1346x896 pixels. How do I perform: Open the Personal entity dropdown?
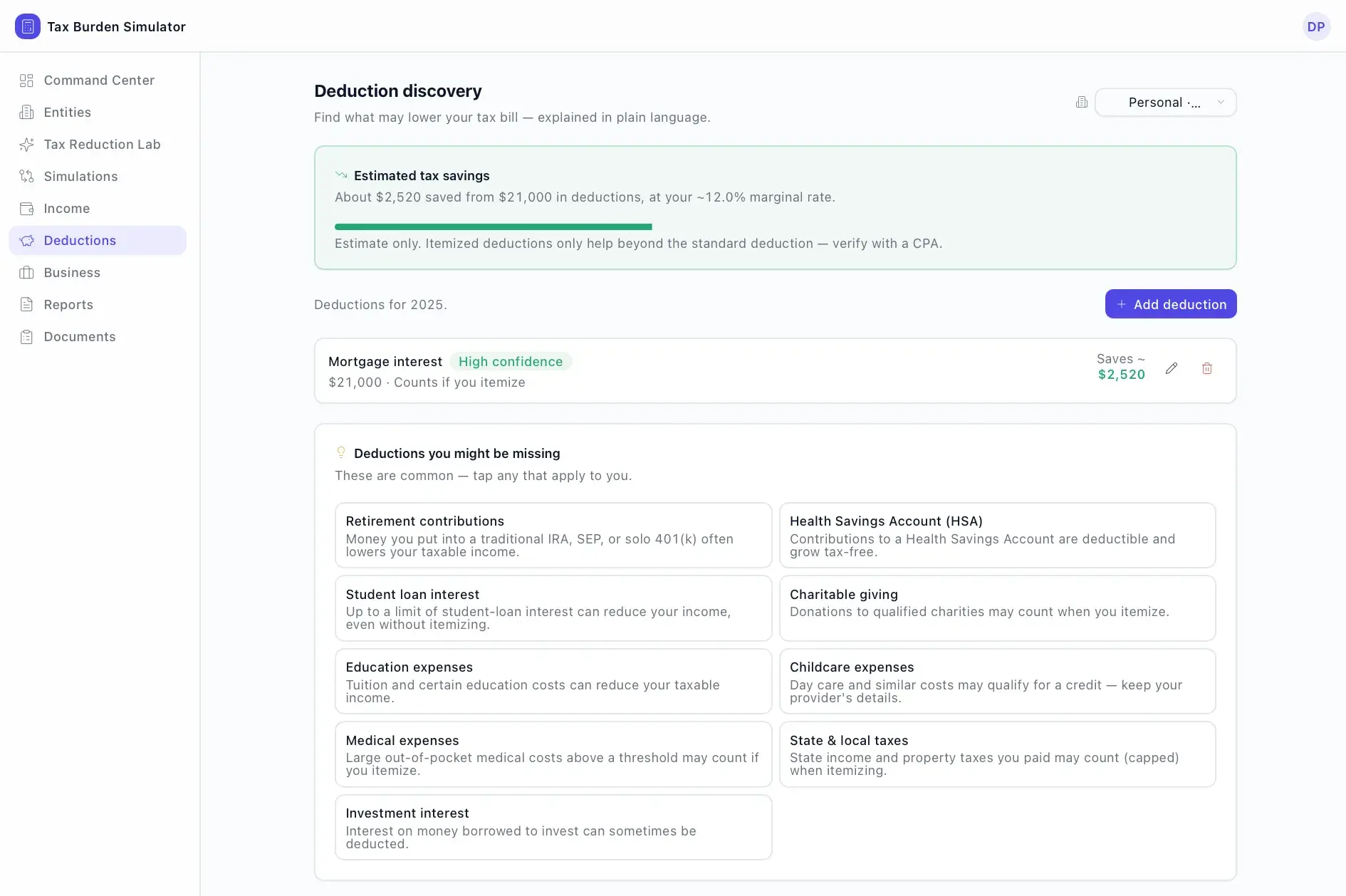[x=1165, y=102]
